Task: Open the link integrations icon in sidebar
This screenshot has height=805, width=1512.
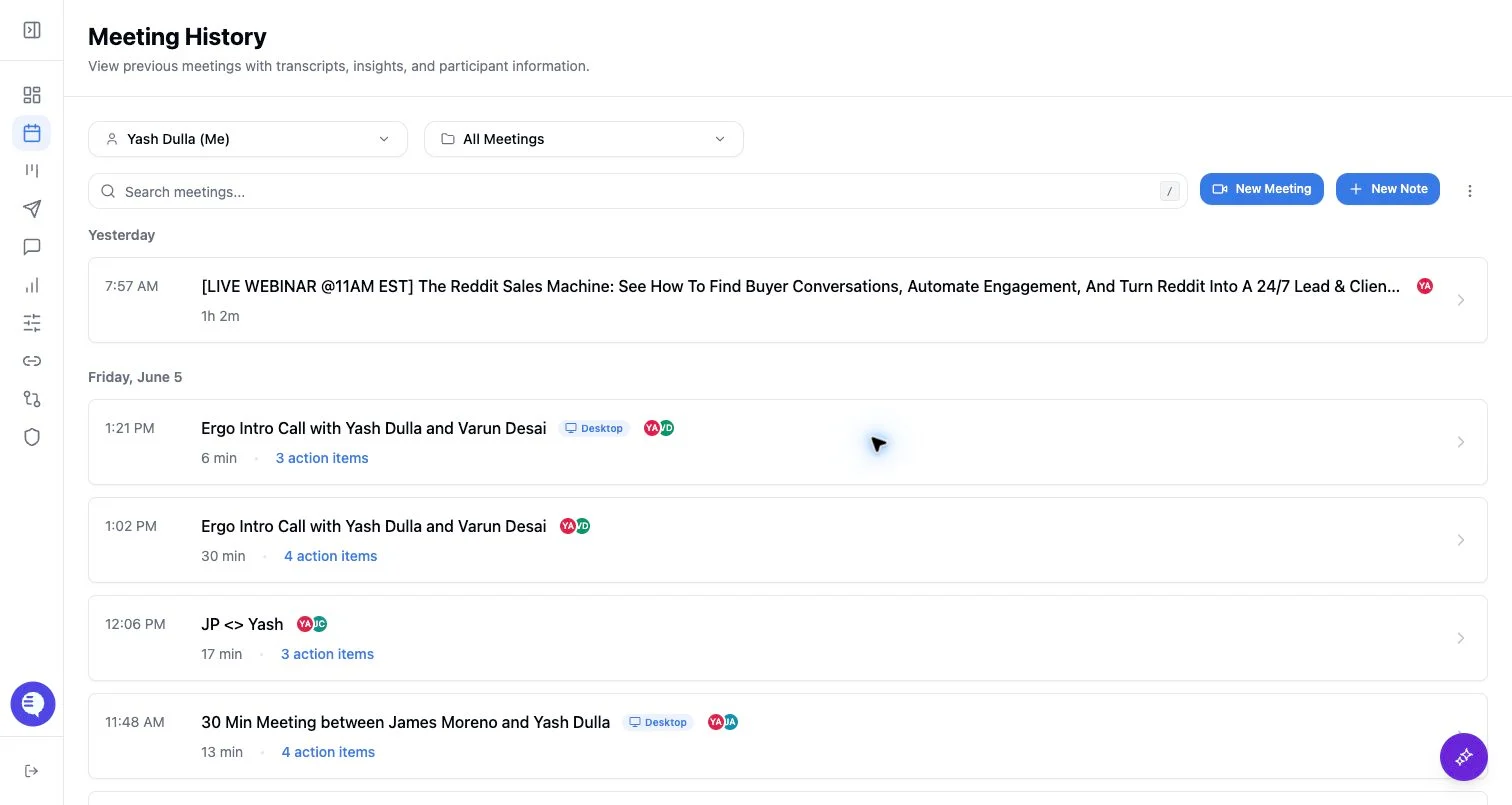Action: tap(32, 361)
